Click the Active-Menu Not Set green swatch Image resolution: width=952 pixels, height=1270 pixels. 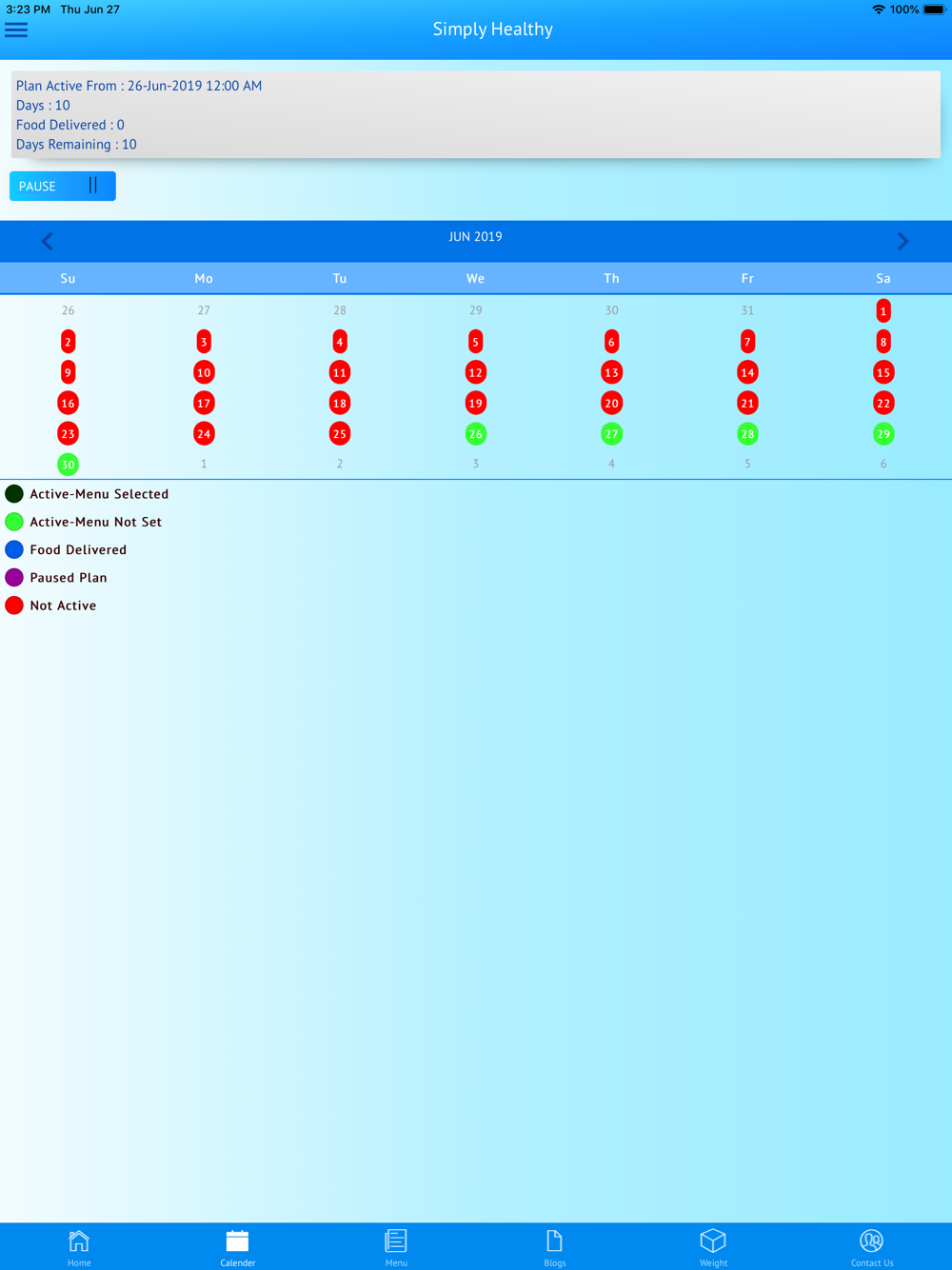click(14, 522)
